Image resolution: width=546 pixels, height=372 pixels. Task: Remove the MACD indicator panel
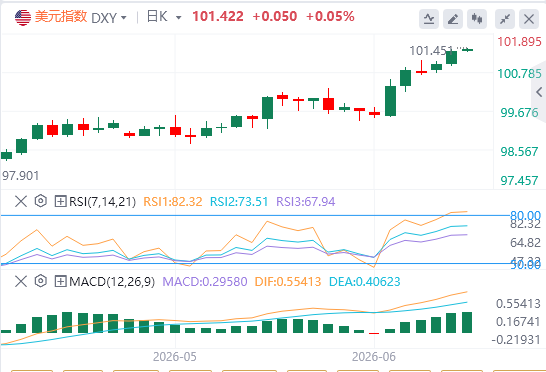coord(21,281)
